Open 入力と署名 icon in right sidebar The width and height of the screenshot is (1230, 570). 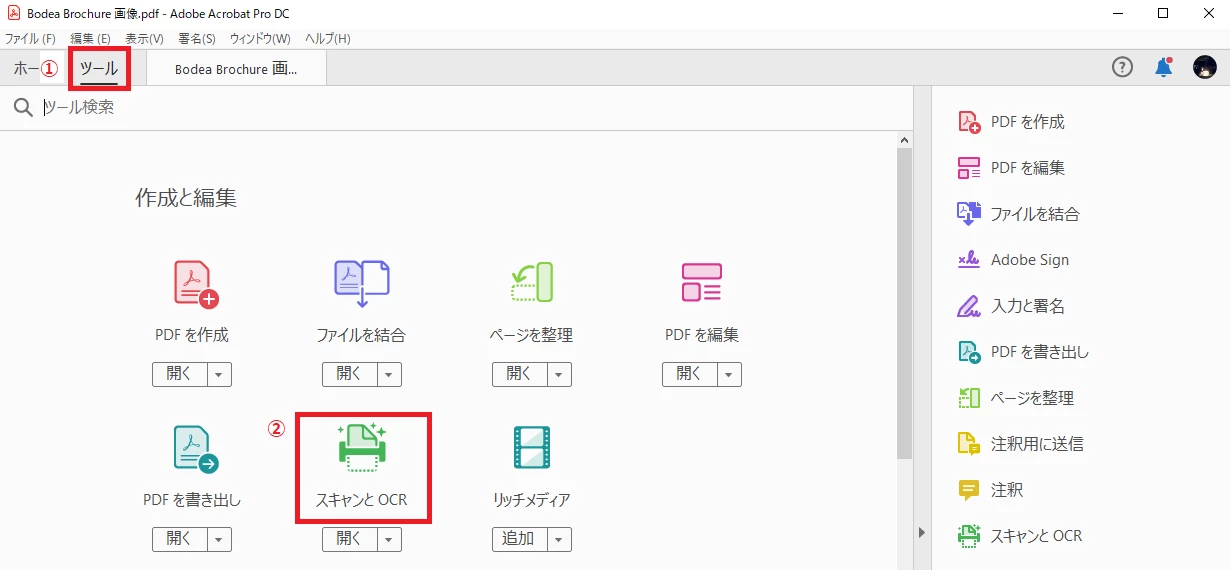pos(969,306)
